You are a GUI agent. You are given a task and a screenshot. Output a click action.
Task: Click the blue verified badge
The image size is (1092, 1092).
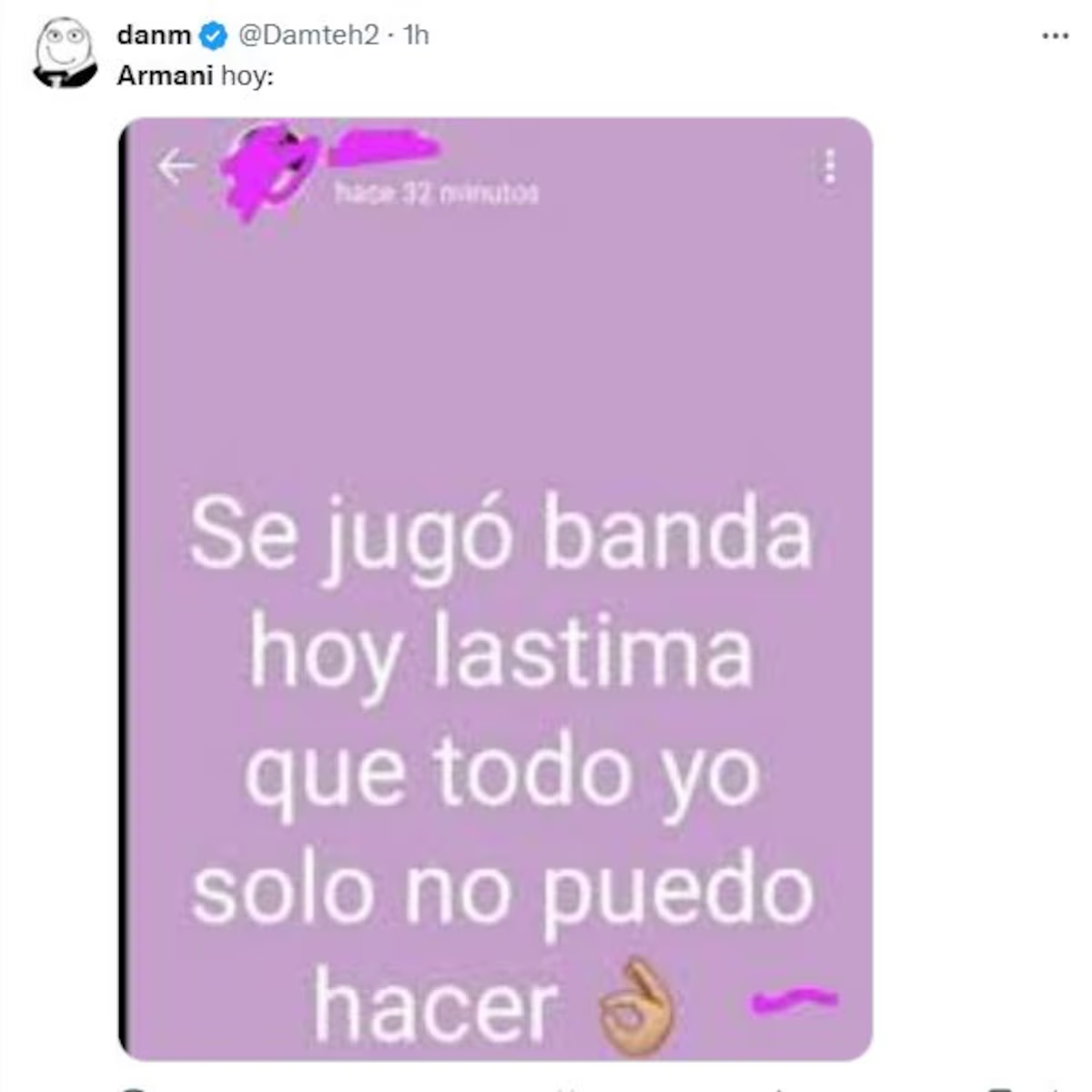213,35
